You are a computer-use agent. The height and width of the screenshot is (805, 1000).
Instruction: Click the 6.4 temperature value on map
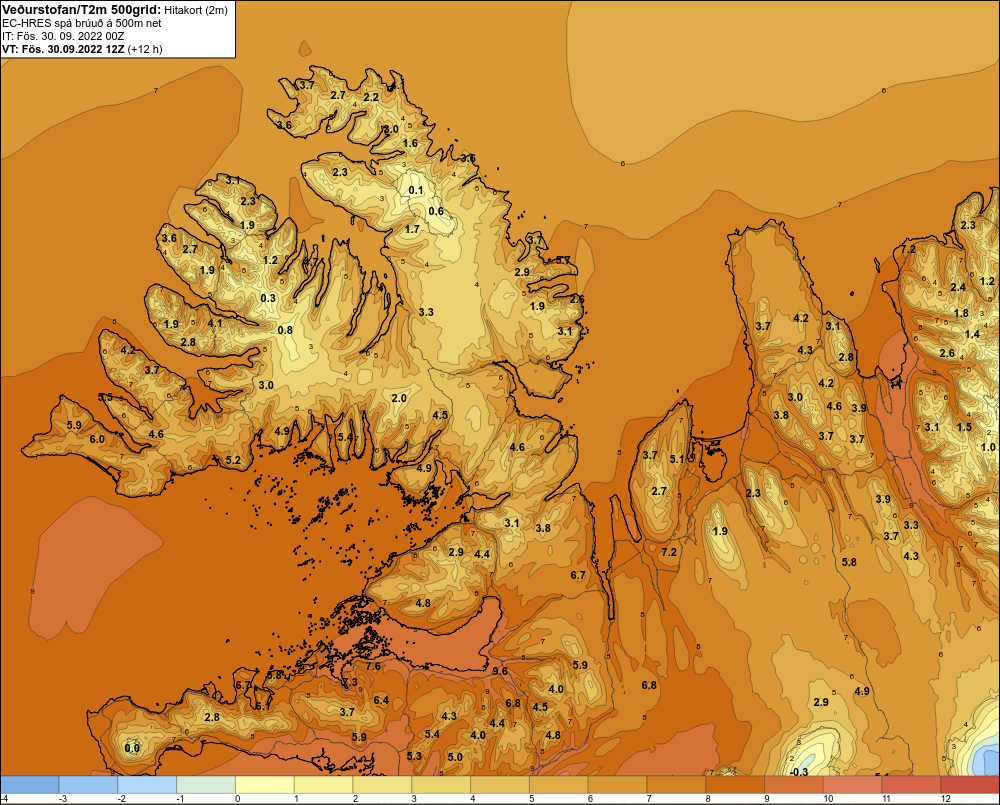(381, 700)
